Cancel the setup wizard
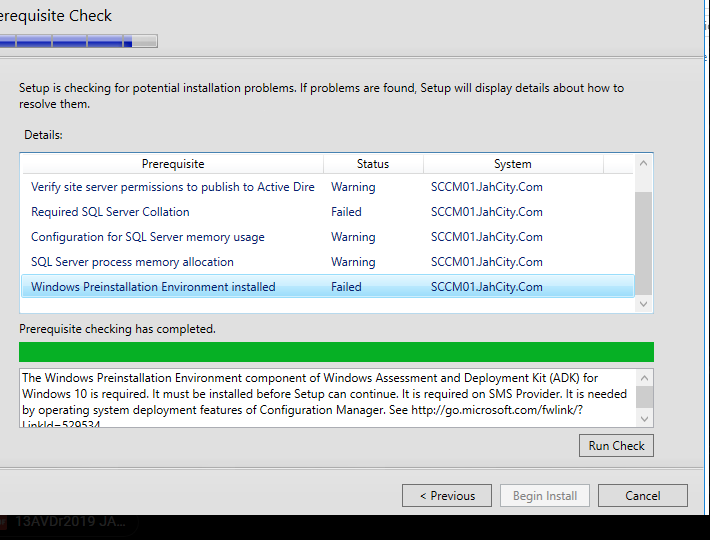The image size is (710, 540). pos(643,496)
